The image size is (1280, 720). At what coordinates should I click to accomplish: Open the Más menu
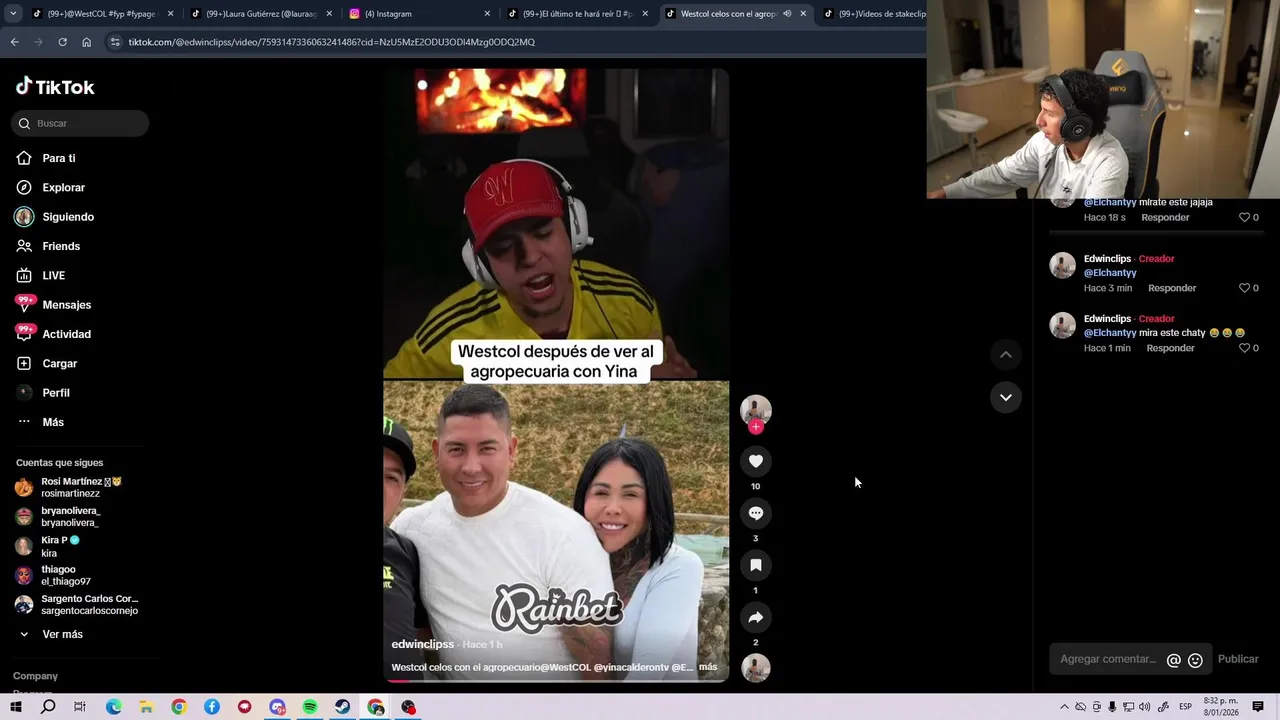coord(52,422)
